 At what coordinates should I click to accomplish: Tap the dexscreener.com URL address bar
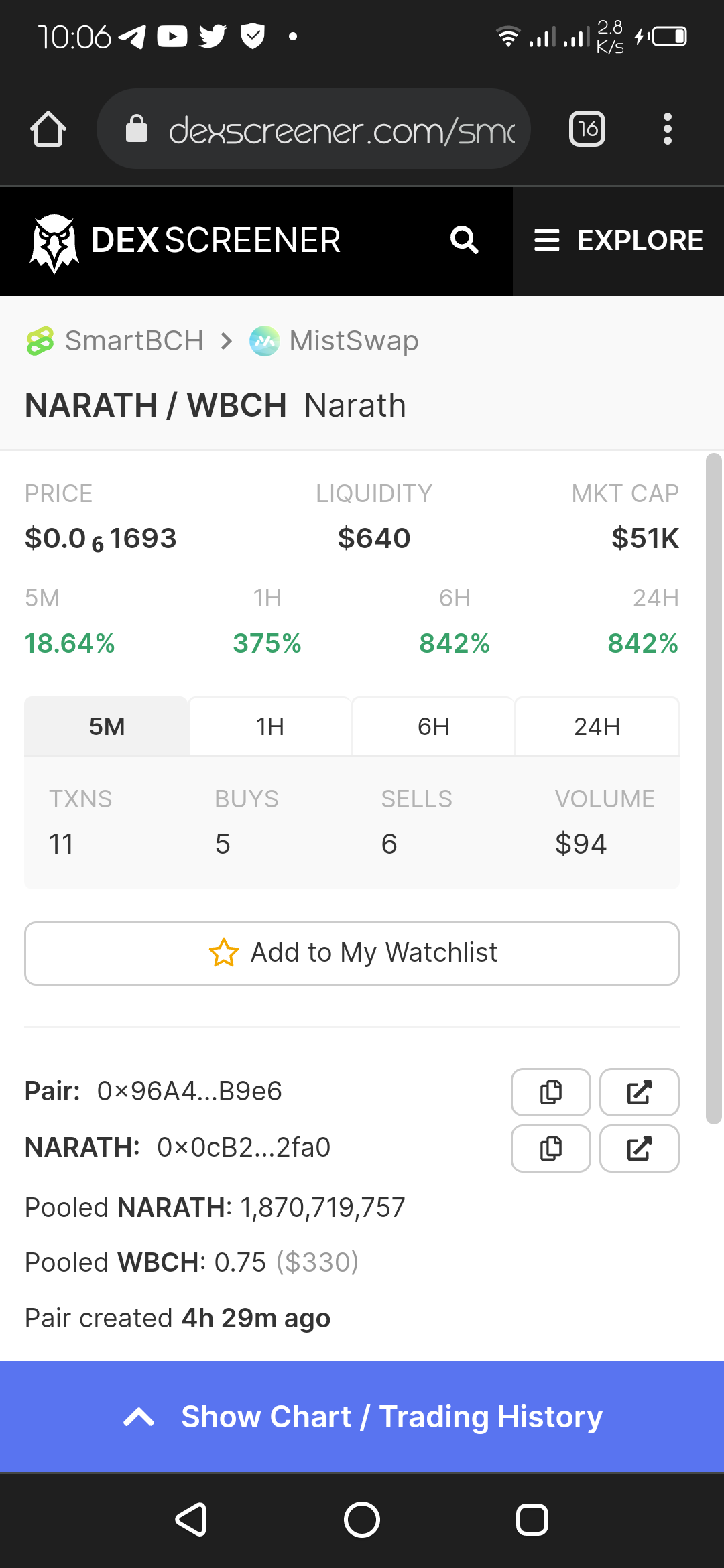[314, 129]
